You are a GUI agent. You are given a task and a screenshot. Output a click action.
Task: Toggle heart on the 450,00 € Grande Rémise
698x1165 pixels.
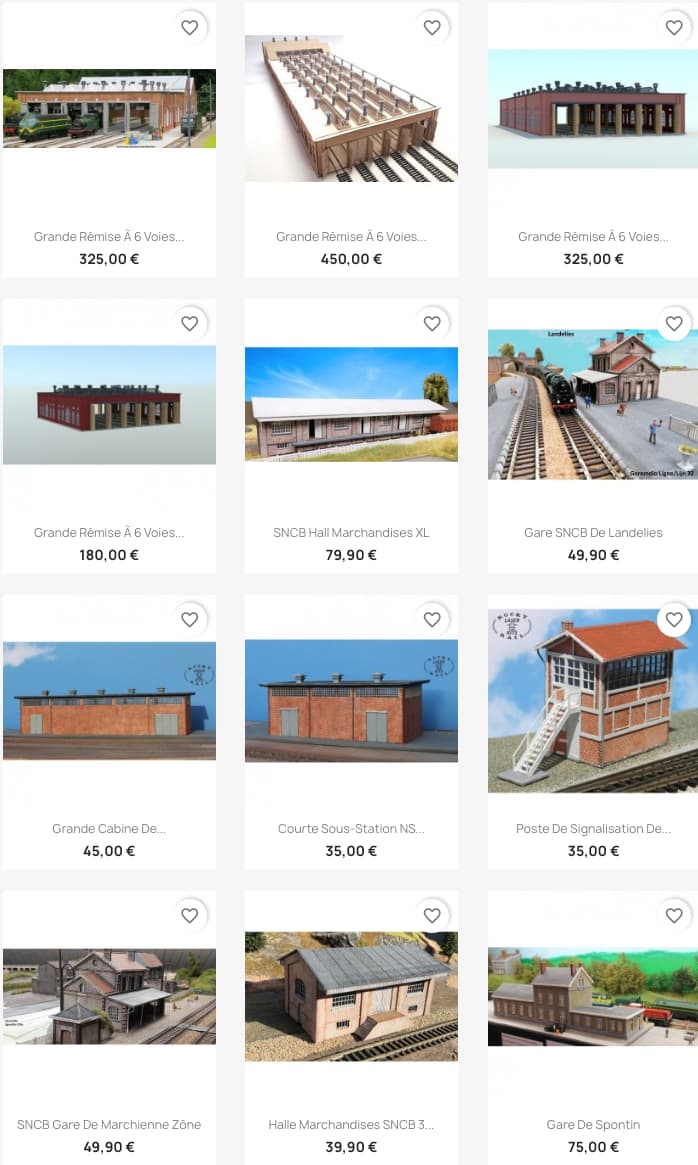[x=432, y=27]
